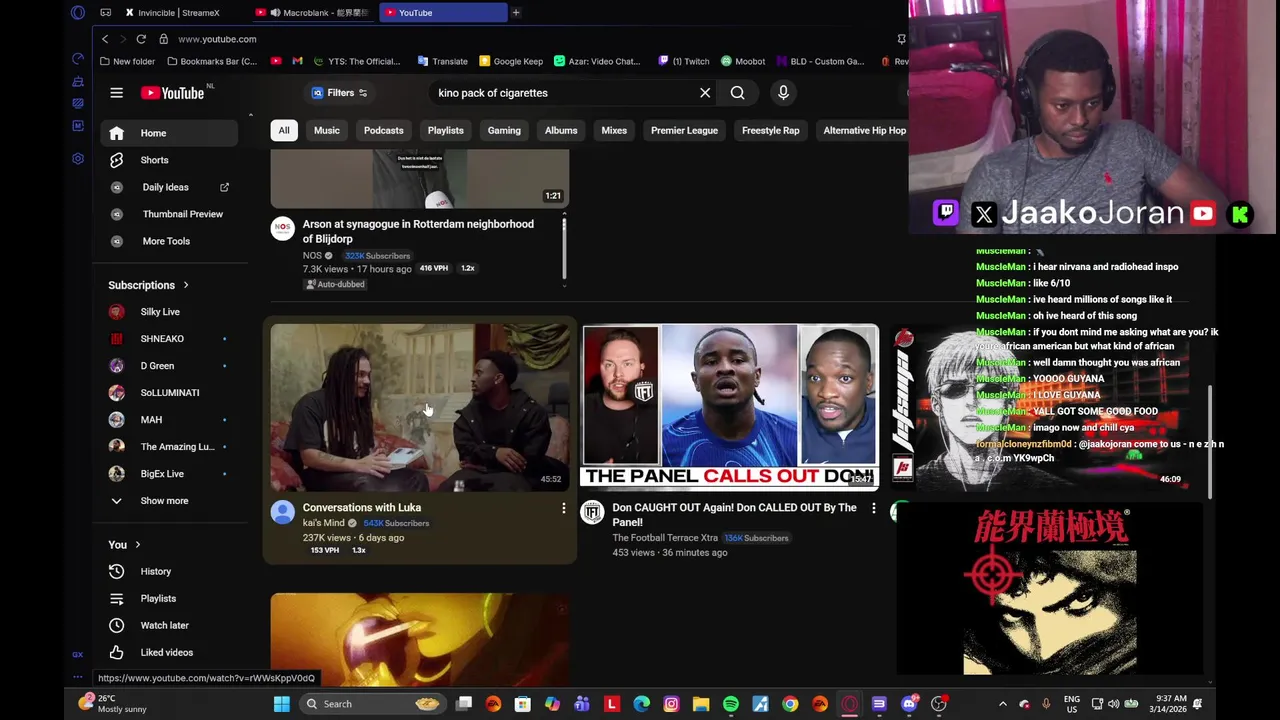Go back with browser back arrow
Viewport: 1280px width, 720px height.
pyautogui.click(x=105, y=39)
